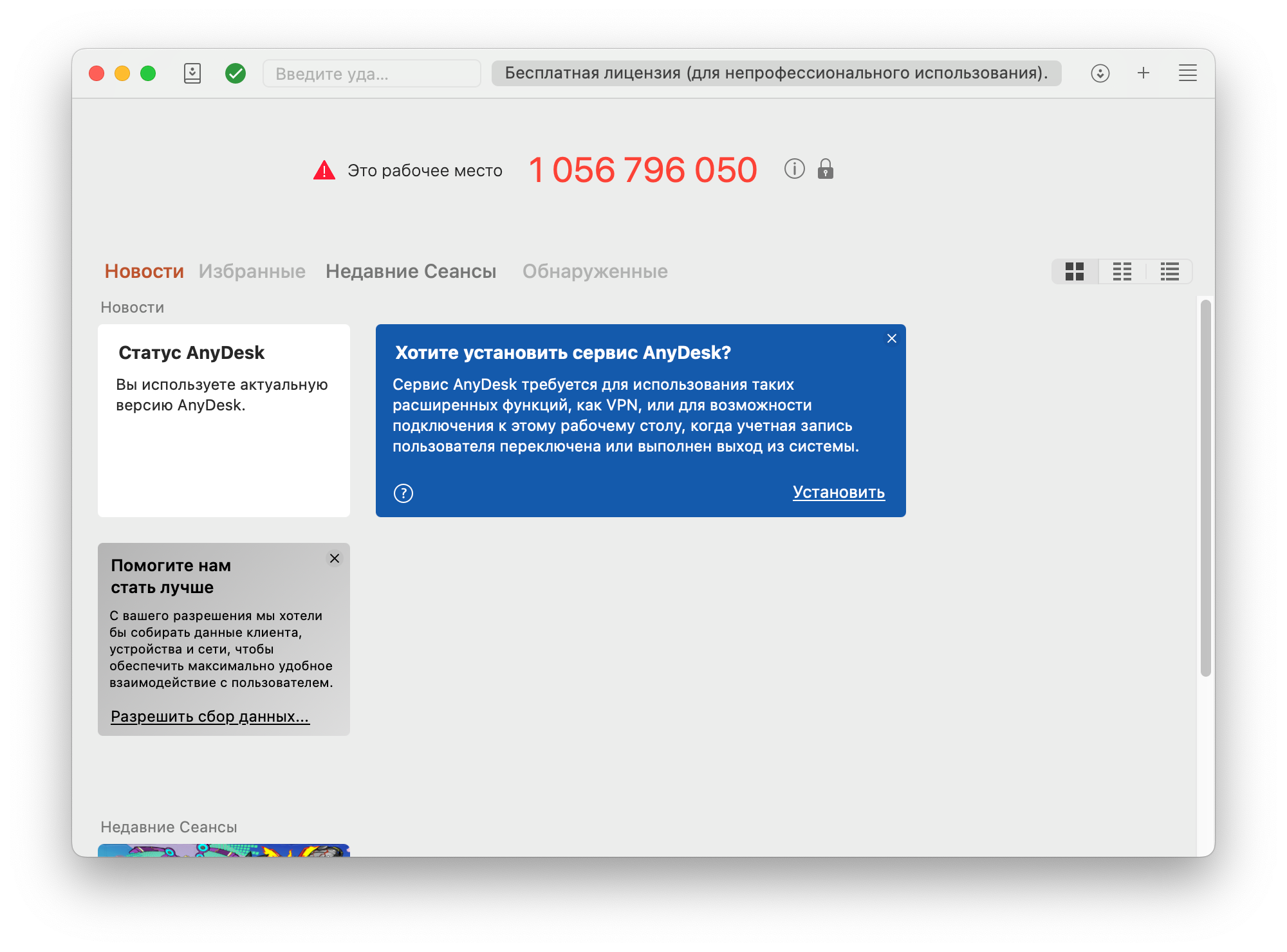The height and width of the screenshot is (952, 1287).
Task: Click the plus icon for new tab
Action: coord(1143,73)
